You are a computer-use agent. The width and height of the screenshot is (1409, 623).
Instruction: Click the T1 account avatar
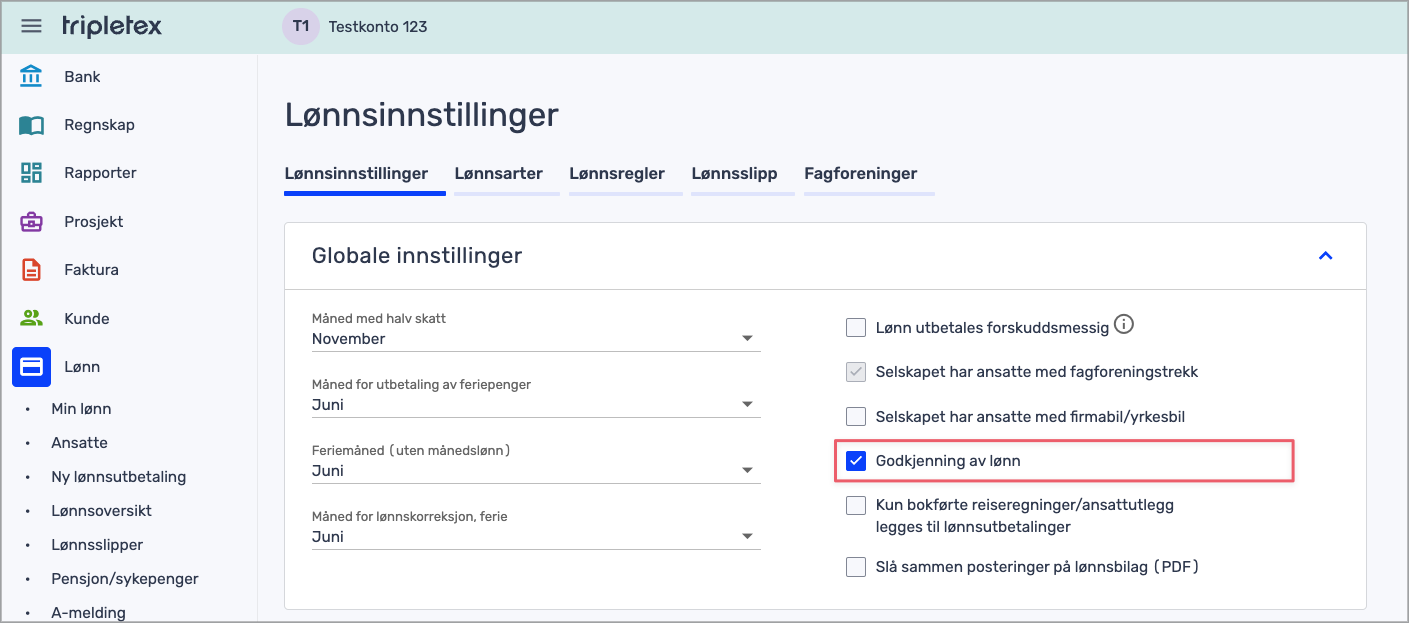[300, 26]
